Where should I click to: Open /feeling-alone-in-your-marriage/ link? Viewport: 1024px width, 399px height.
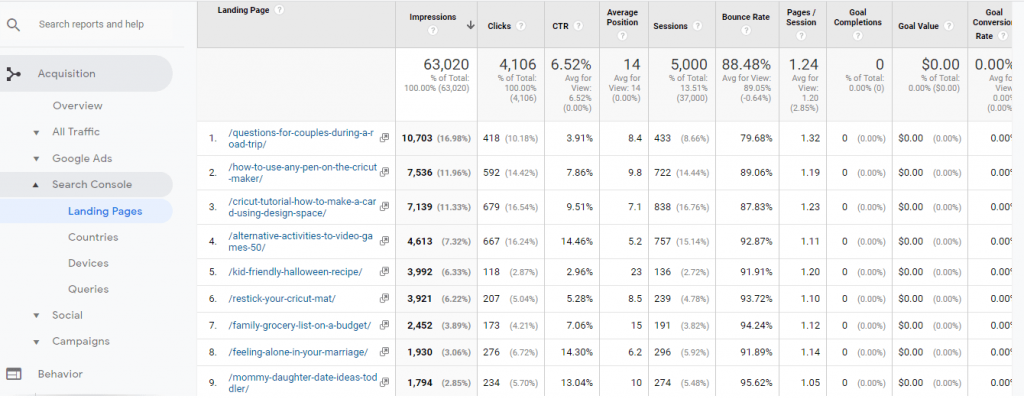pyautogui.click(x=298, y=352)
